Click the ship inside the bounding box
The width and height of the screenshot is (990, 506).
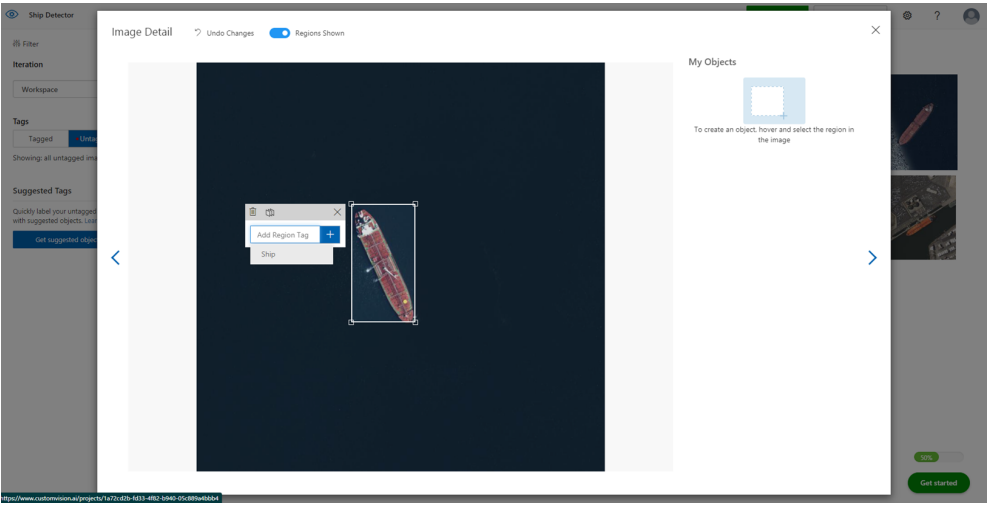383,263
